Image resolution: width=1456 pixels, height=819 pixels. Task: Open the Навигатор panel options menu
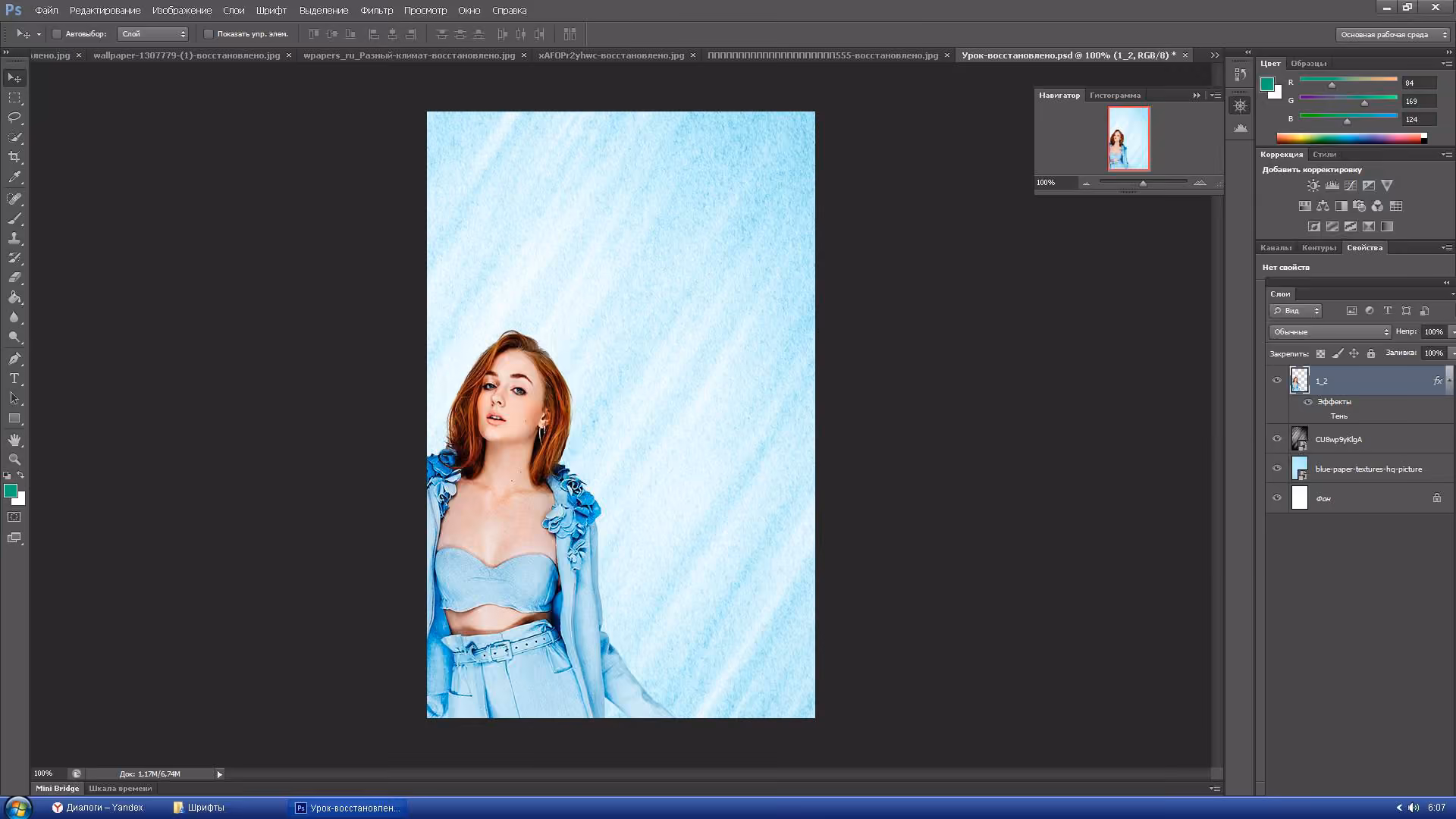coord(1216,96)
